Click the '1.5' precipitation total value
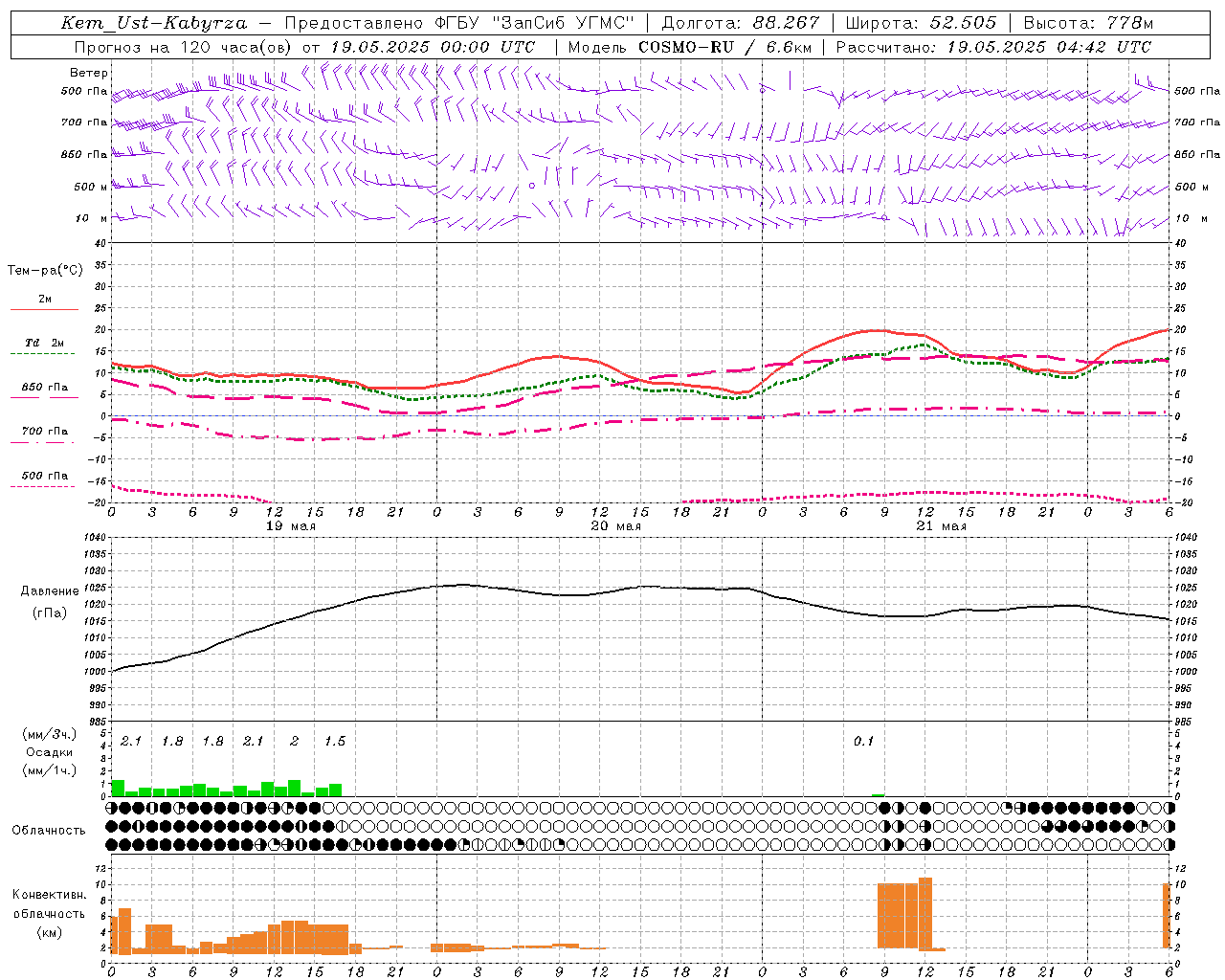Screen dimensions: 1225x980 [x=335, y=742]
